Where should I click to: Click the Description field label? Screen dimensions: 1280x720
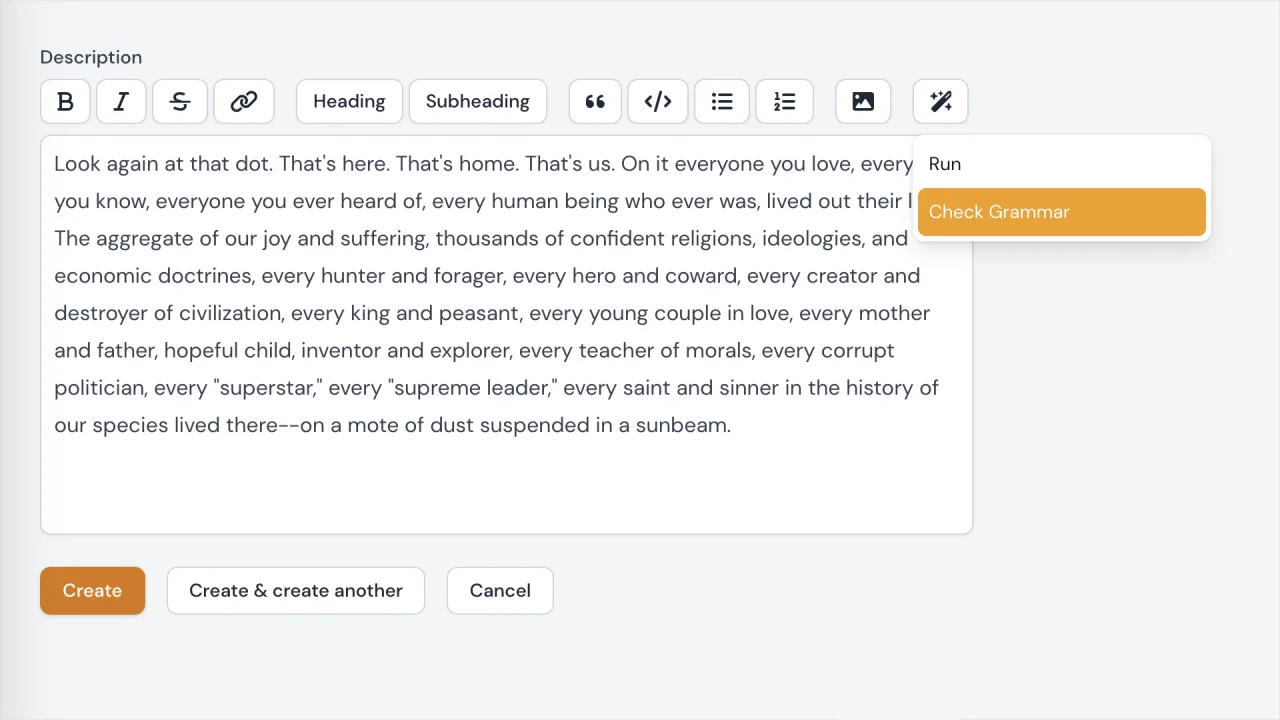pyautogui.click(x=90, y=57)
